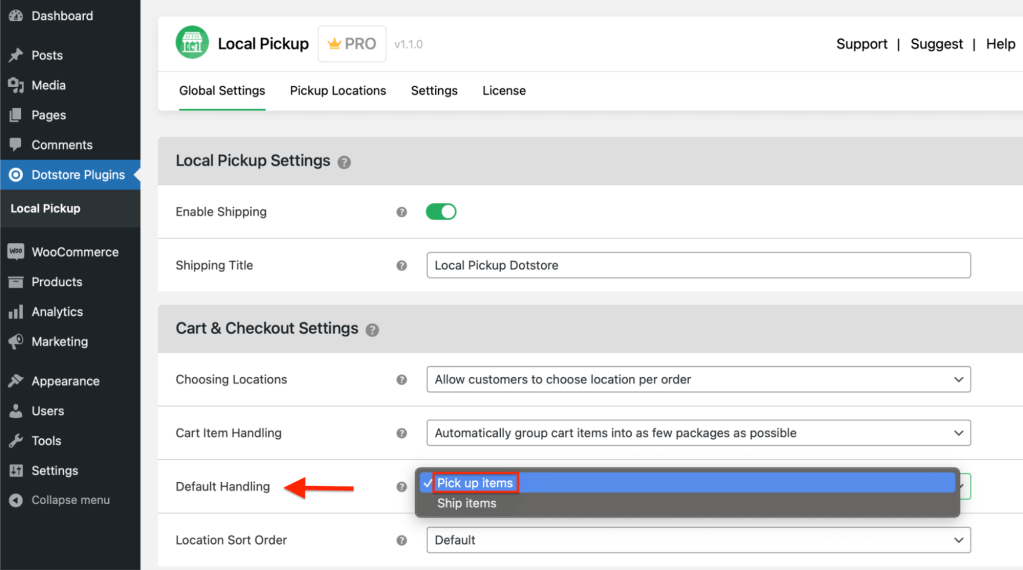Click help icon next to Choosing Locations
Image resolution: width=1023 pixels, height=570 pixels.
click(x=402, y=380)
